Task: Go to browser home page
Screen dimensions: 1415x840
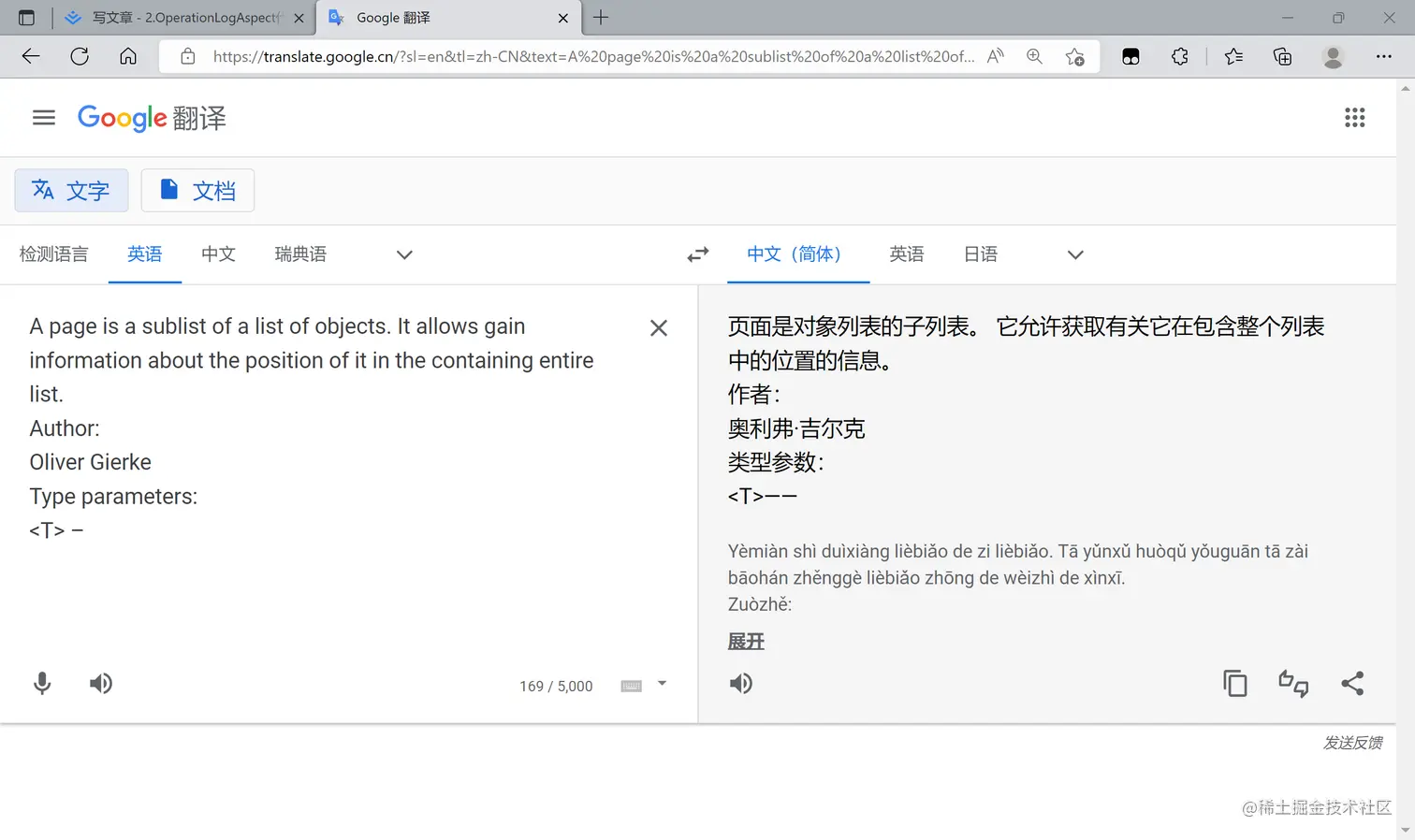Action: [128, 56]
